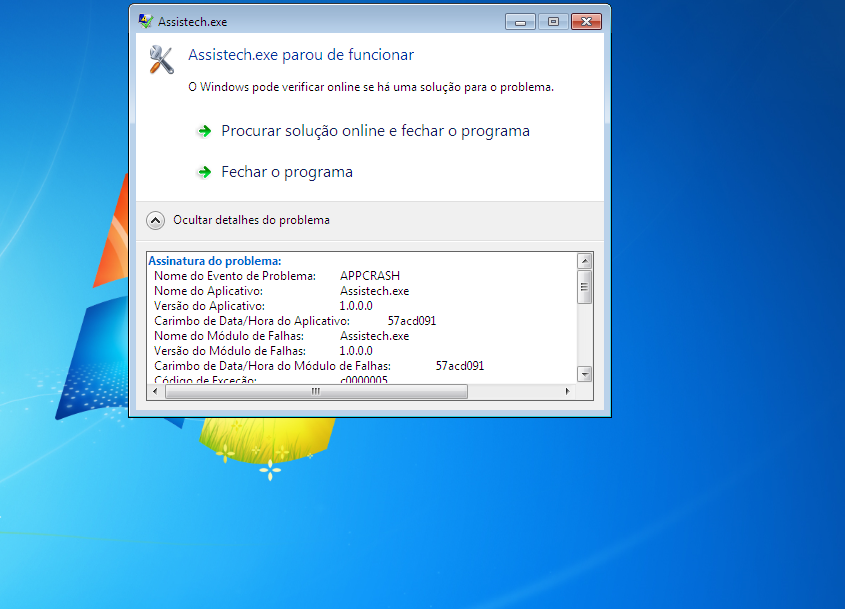This screenshot has width=845, height=609.
Task: Click the green arrow beside 'Procurar solução online'
Action: pos(204,131)
